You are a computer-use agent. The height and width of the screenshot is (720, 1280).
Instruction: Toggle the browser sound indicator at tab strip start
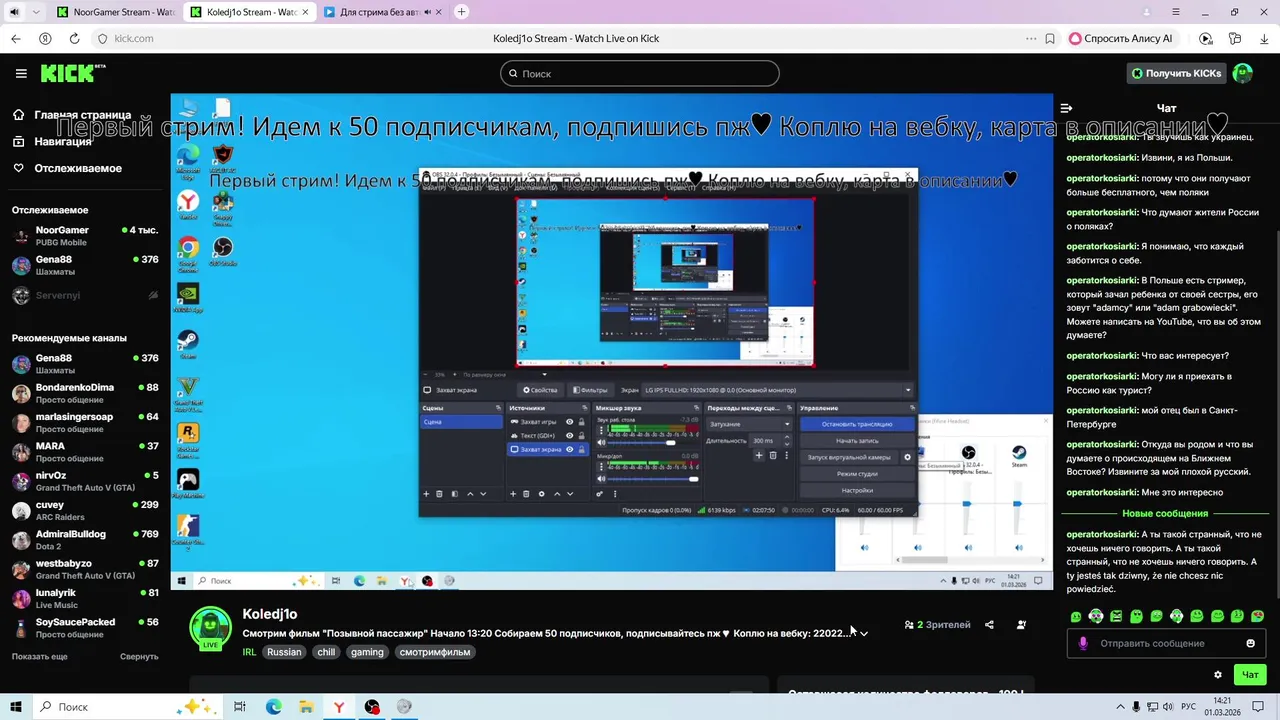click(14, 12)
